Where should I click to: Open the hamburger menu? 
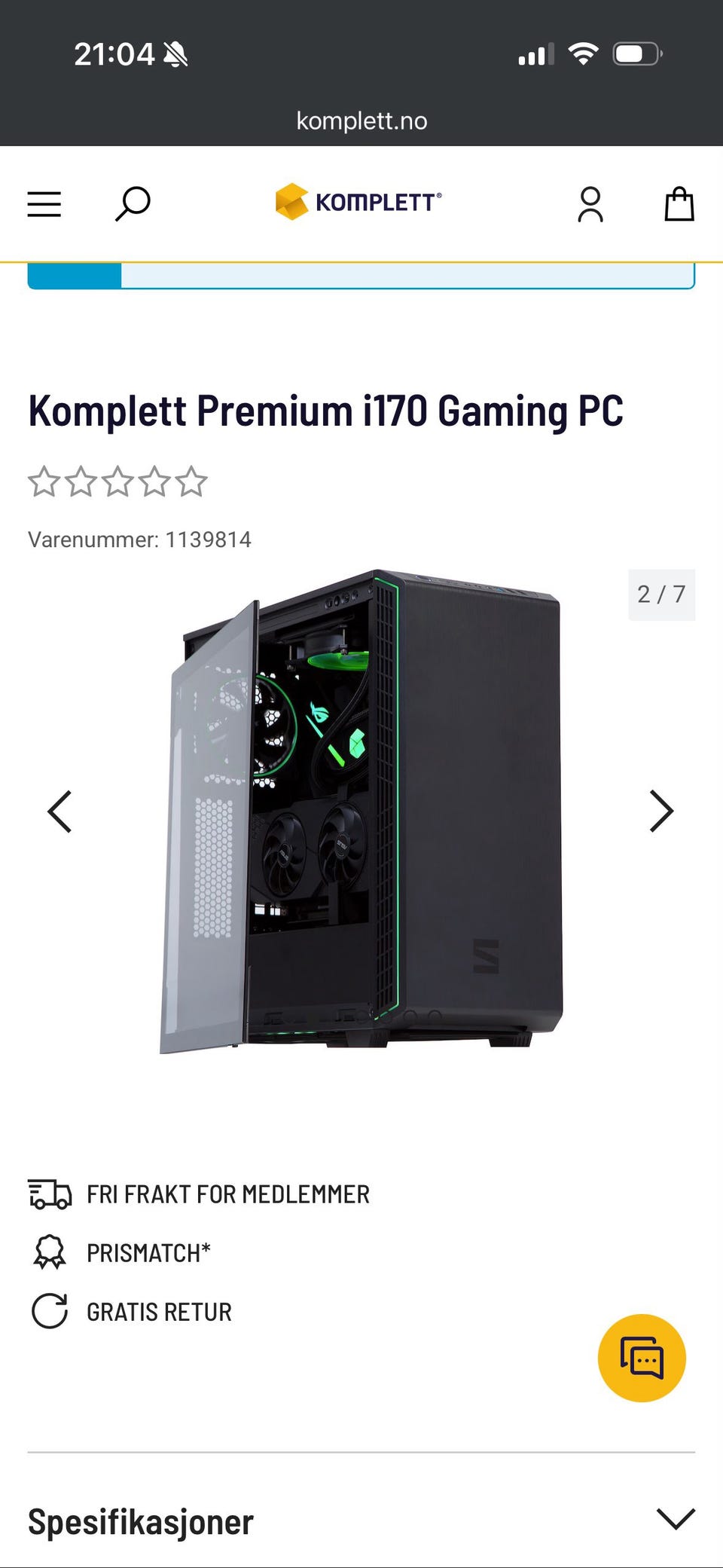[44, 204]
